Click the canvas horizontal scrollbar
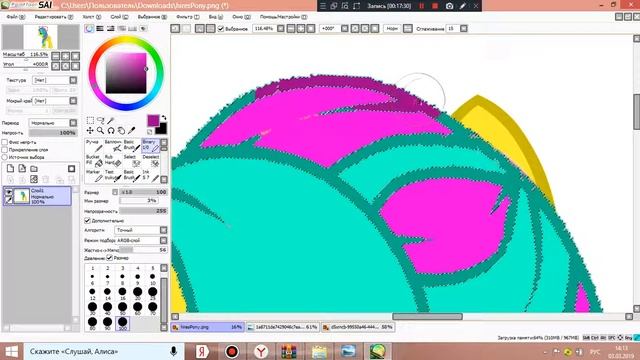 tap(427, 317)
